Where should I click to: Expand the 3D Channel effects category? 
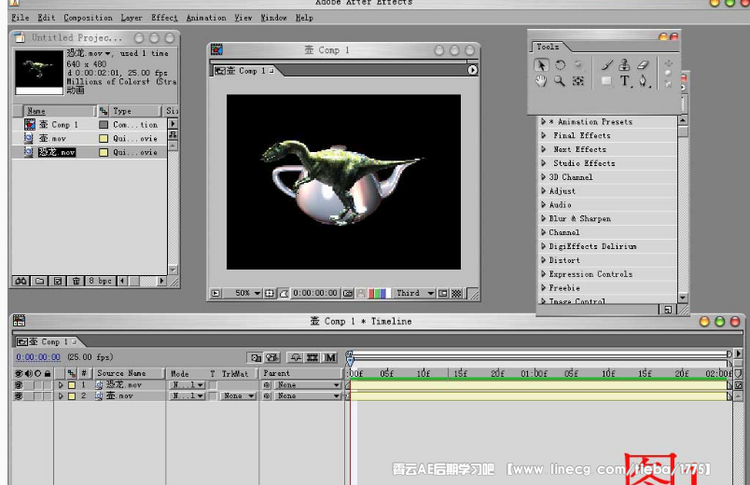(x=544, y=177)
